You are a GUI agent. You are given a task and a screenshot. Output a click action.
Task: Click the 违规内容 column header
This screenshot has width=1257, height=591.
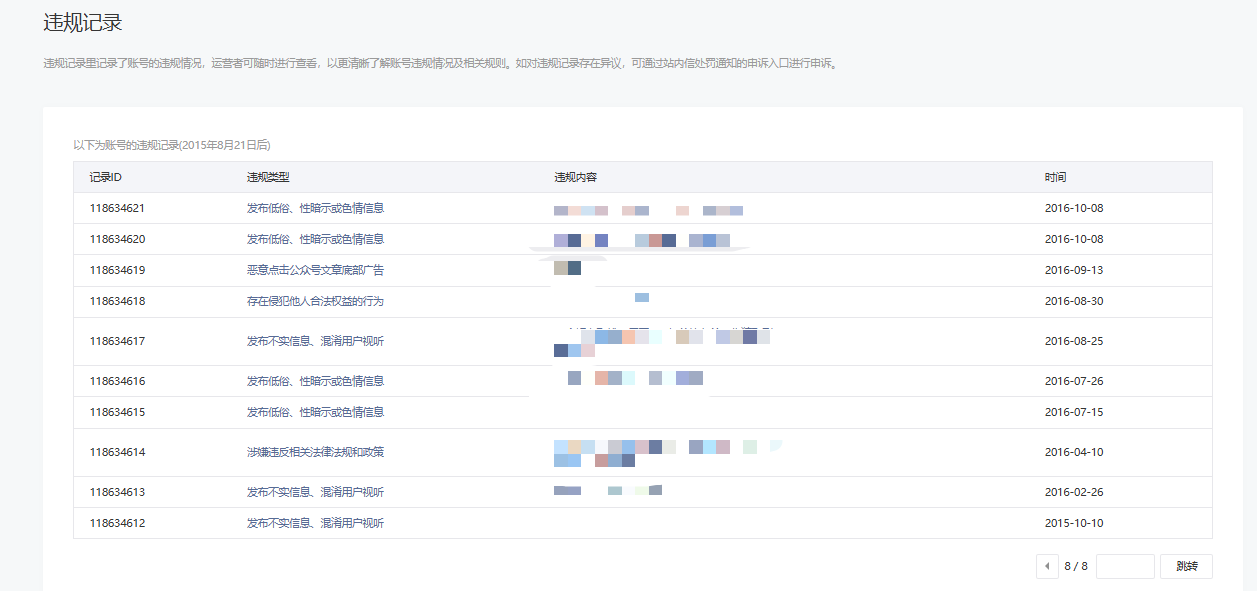[x=575, y=177]
